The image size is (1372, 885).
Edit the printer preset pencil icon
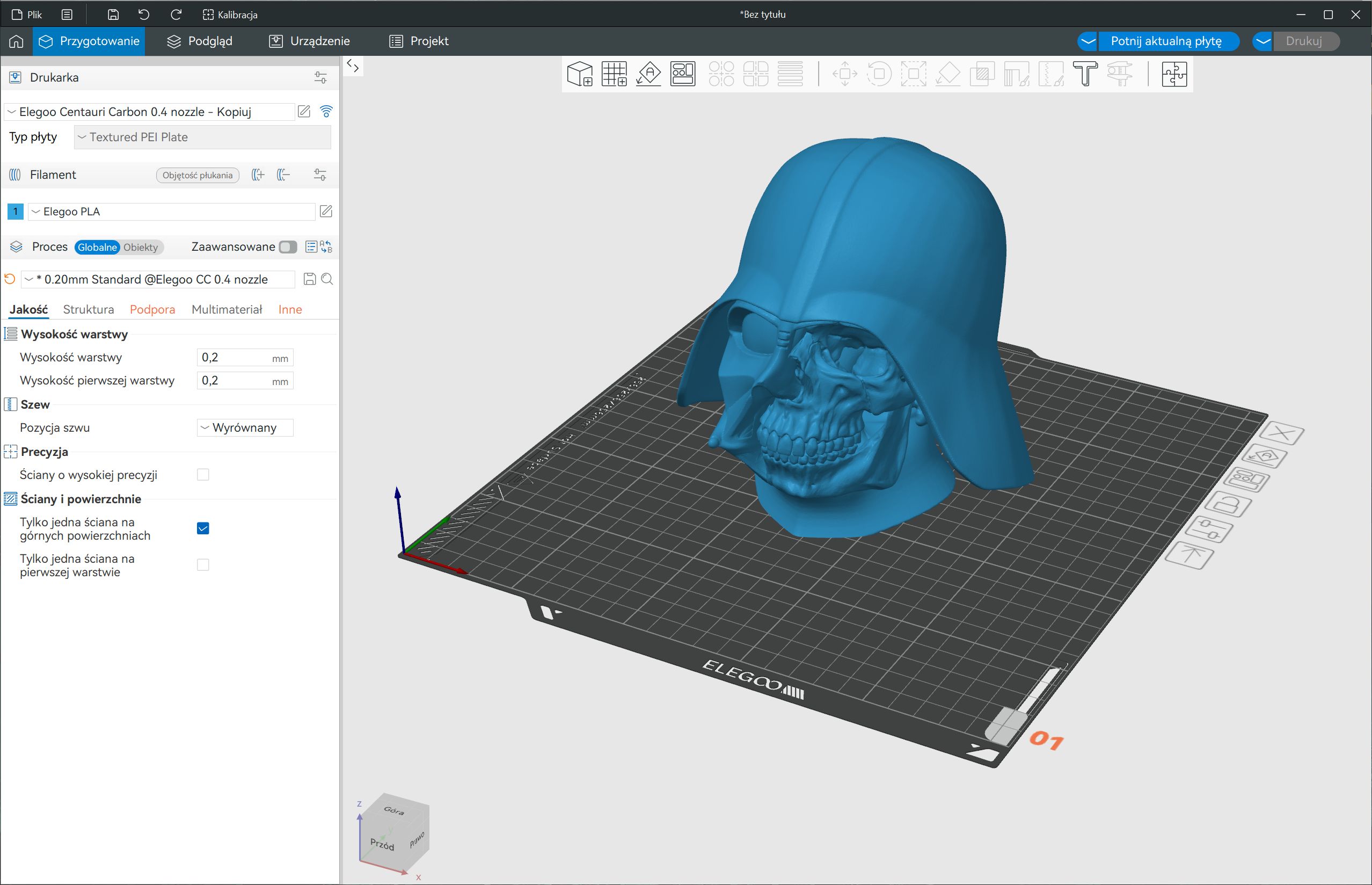coord(304,112)
